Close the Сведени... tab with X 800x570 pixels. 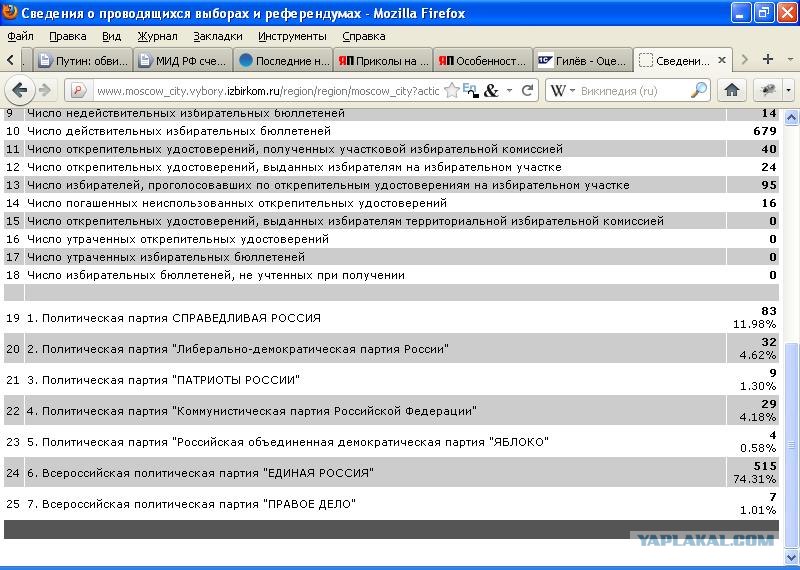(x=721, y=60)
